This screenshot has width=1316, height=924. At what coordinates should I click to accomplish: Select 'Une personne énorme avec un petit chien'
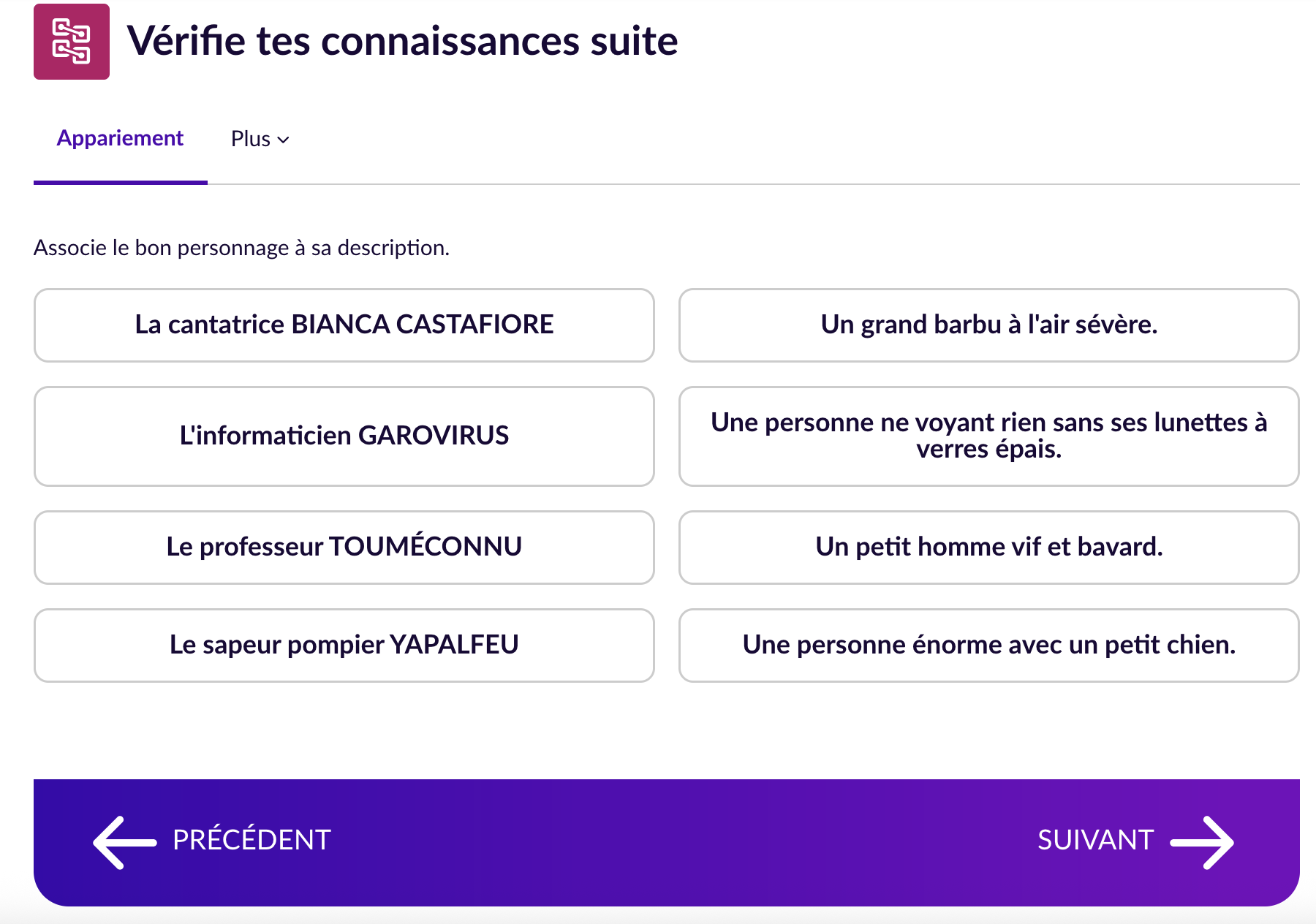pos(988,645)
